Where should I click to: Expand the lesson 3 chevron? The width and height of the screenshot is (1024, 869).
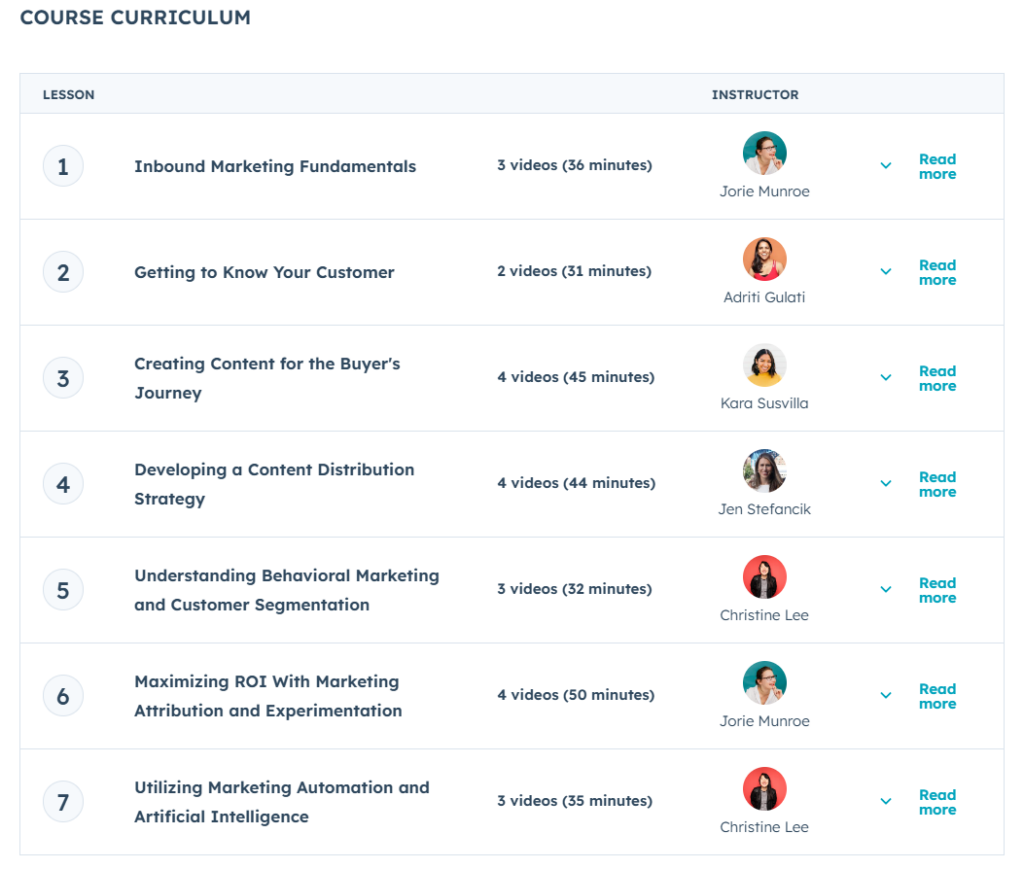click(885, 378)
